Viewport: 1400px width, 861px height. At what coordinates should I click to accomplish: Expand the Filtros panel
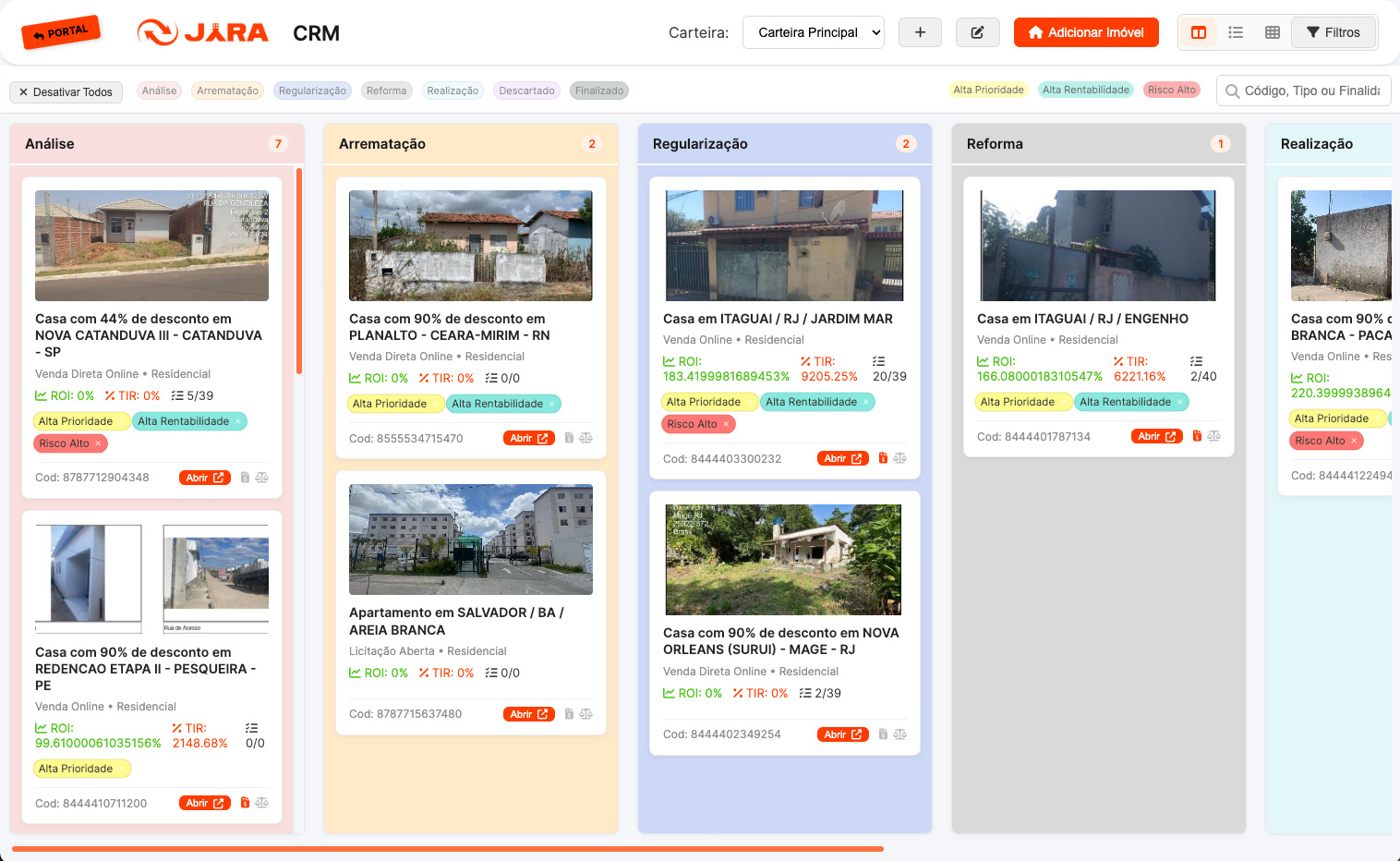[x=1334, y=32]
